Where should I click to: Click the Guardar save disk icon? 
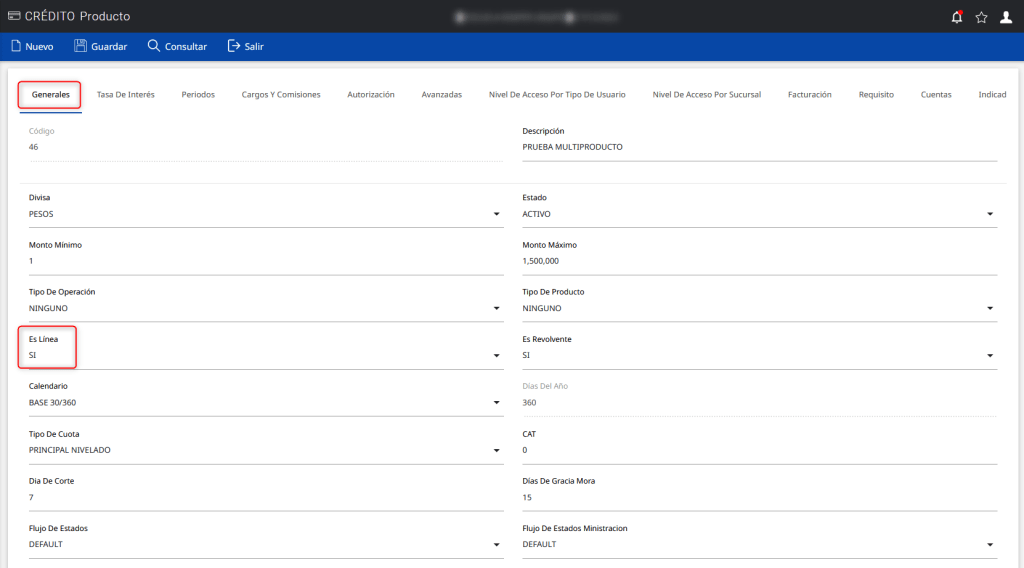(80, 46)
